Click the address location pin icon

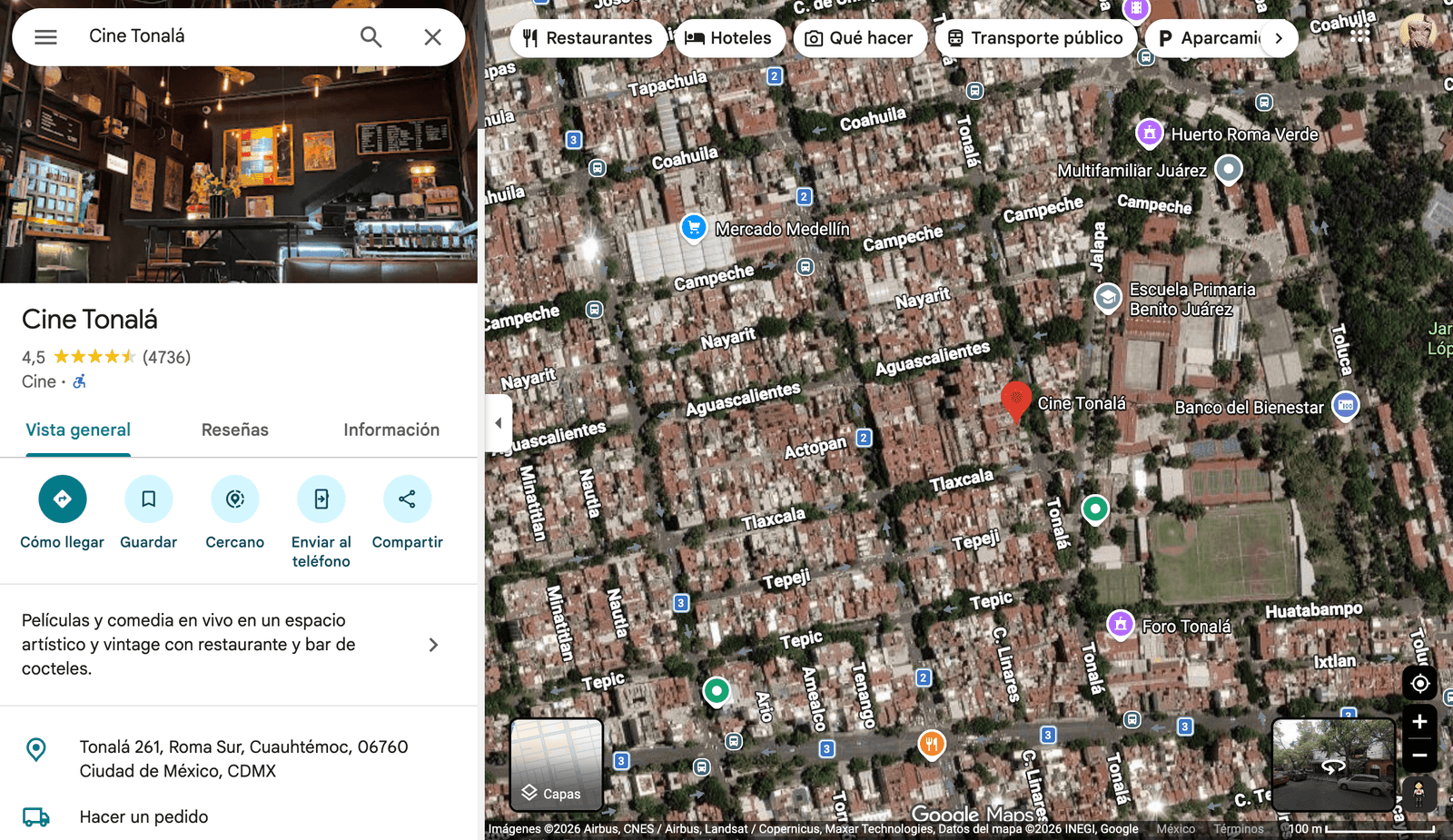pos(36,749)
